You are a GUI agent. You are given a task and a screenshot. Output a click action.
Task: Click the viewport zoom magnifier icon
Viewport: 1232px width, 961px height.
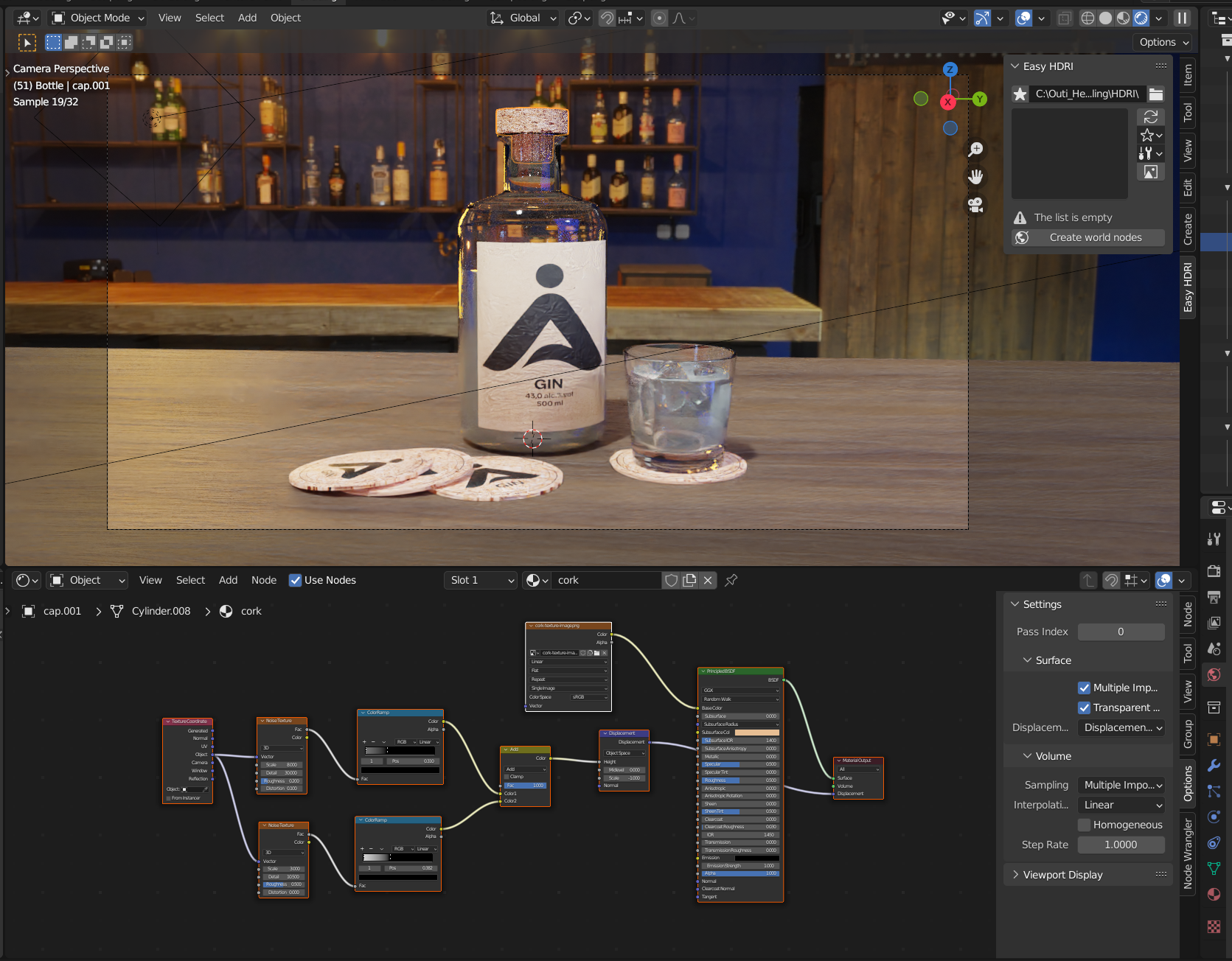coord(975,150)
